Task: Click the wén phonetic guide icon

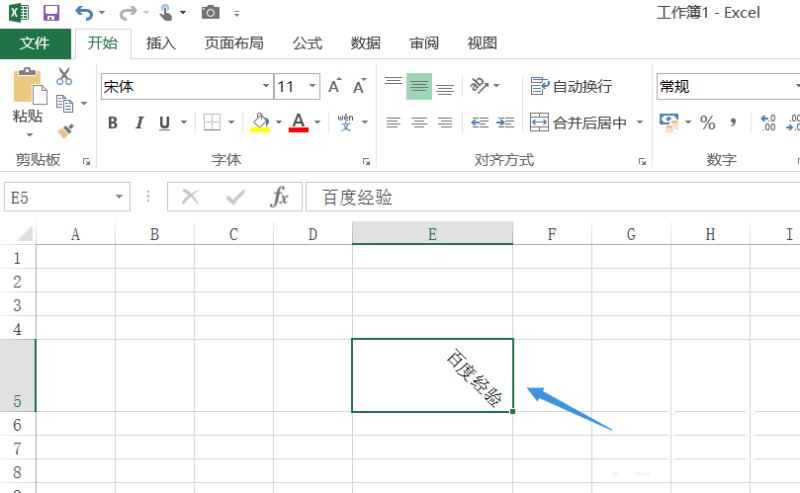Action: (x=345, y=122)
